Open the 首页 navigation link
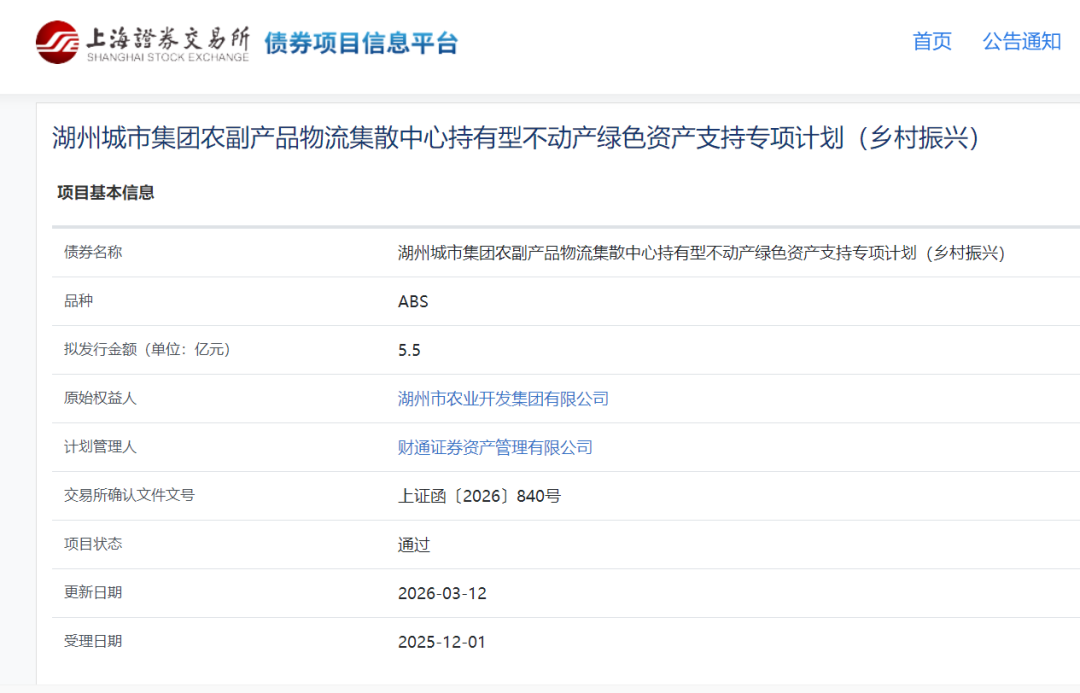 click(x=932, y=41)
